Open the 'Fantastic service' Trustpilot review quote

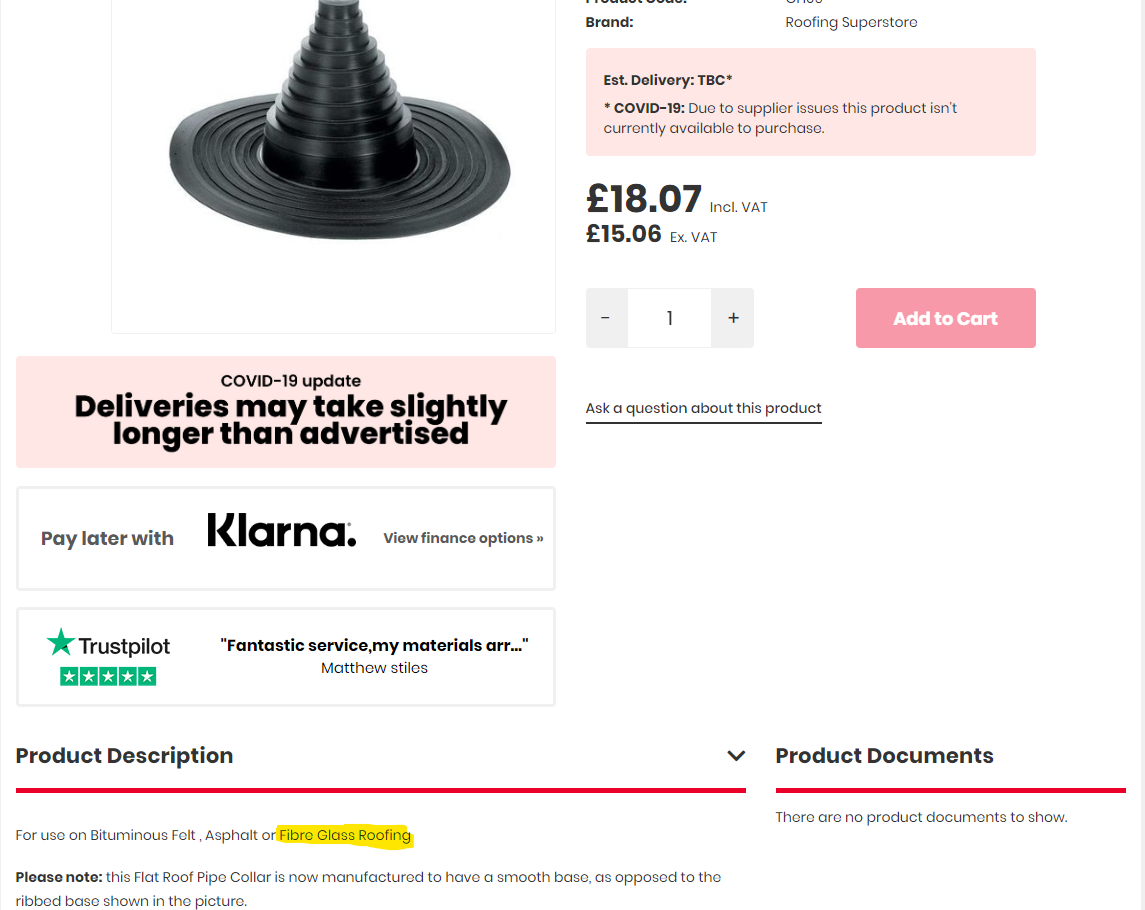pyautogui.click(x=374, y=645)
